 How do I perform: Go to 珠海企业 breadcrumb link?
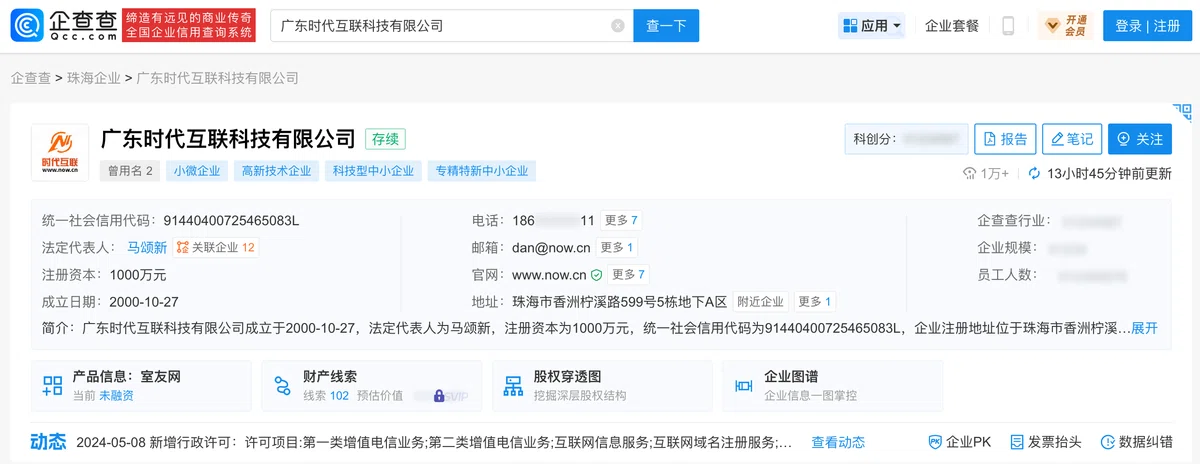[94, 78]
